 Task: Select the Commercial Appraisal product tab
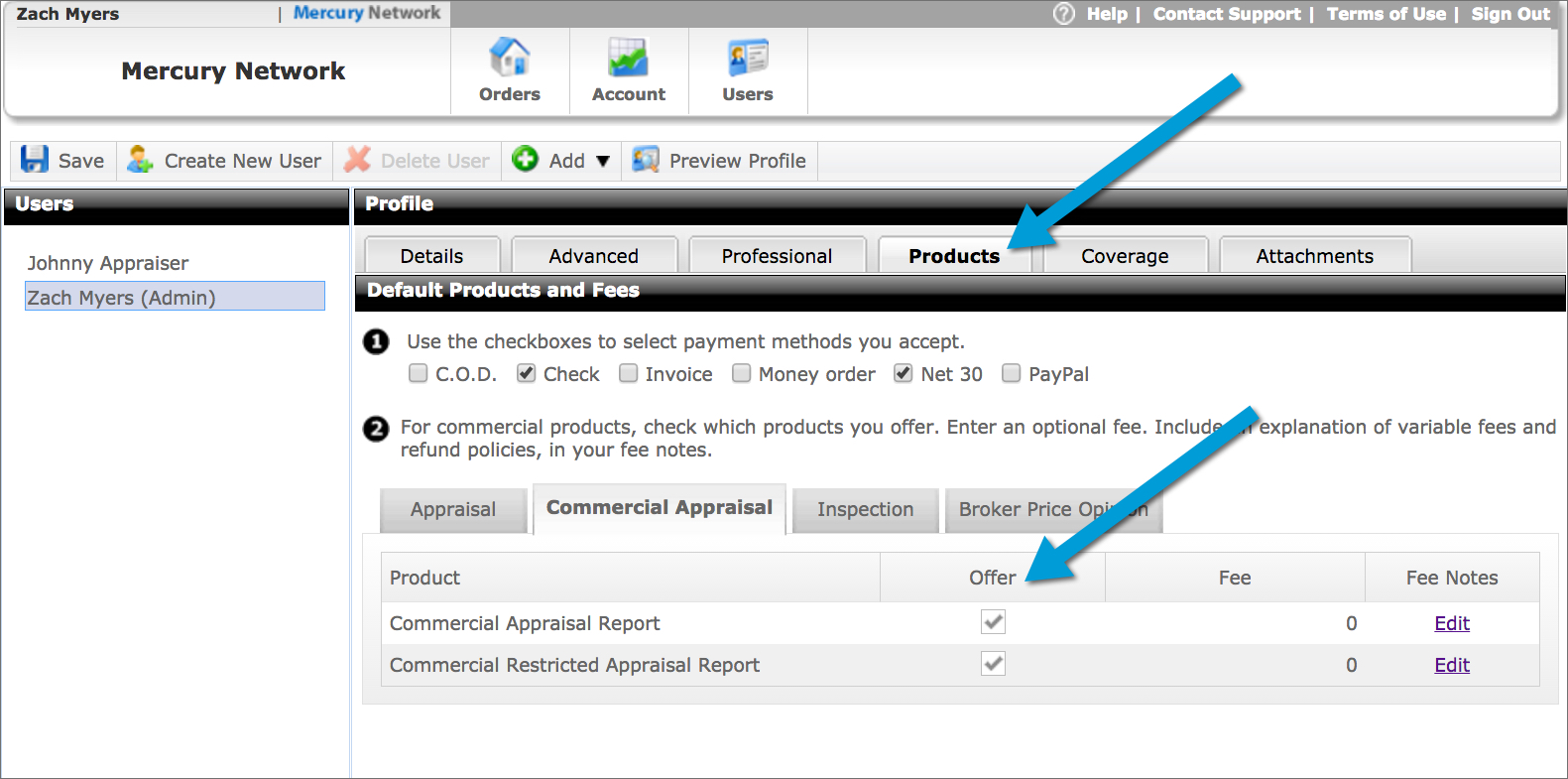[x=660, y=508]
